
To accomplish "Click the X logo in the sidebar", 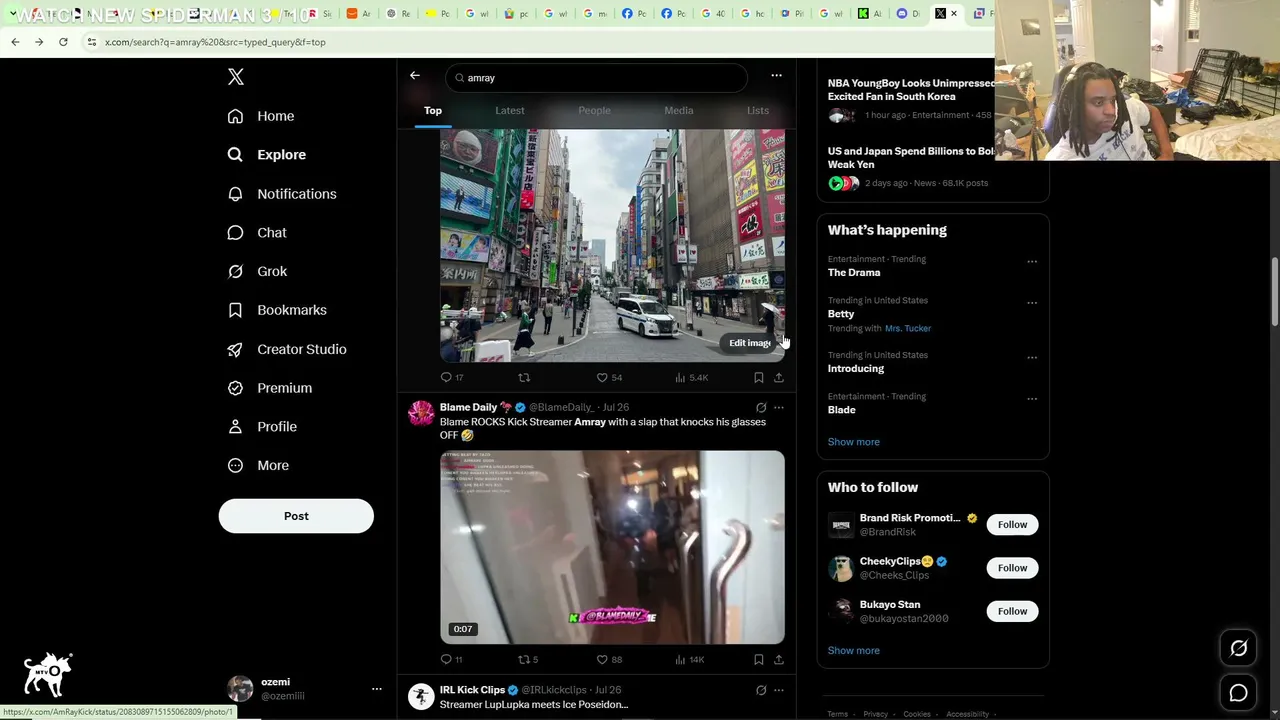I will click(x=236, y=77).
